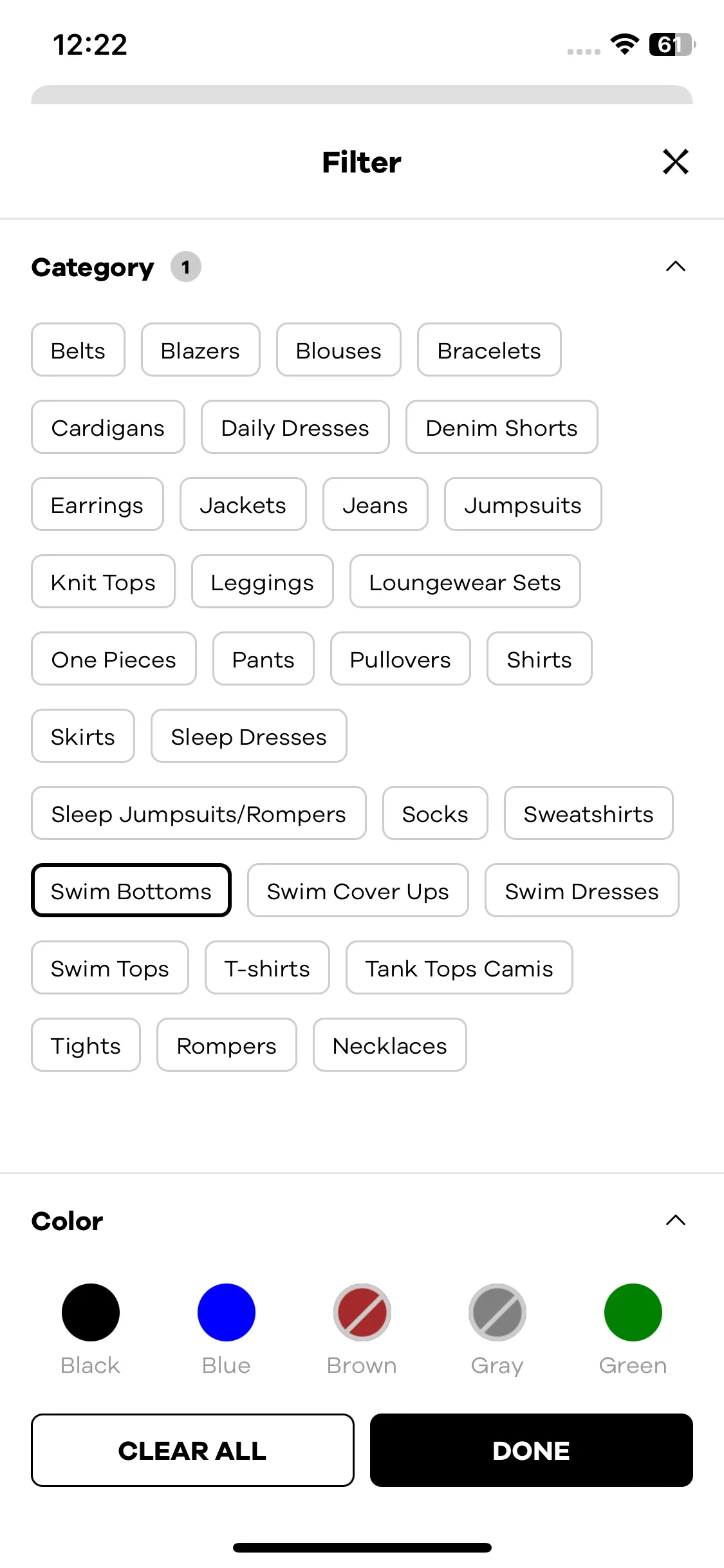The image size is (724, 1568).
Task: Collapse the Category section chevron
Action: click(x=675, y=266)
